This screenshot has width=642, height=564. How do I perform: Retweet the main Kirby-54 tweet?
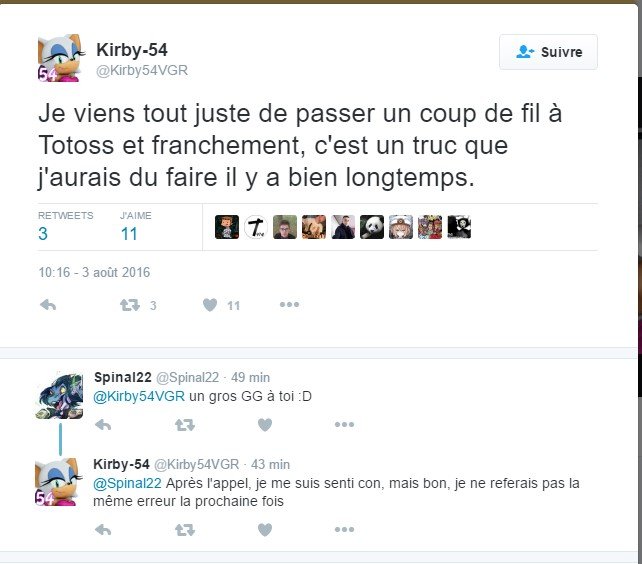[130, 305]
